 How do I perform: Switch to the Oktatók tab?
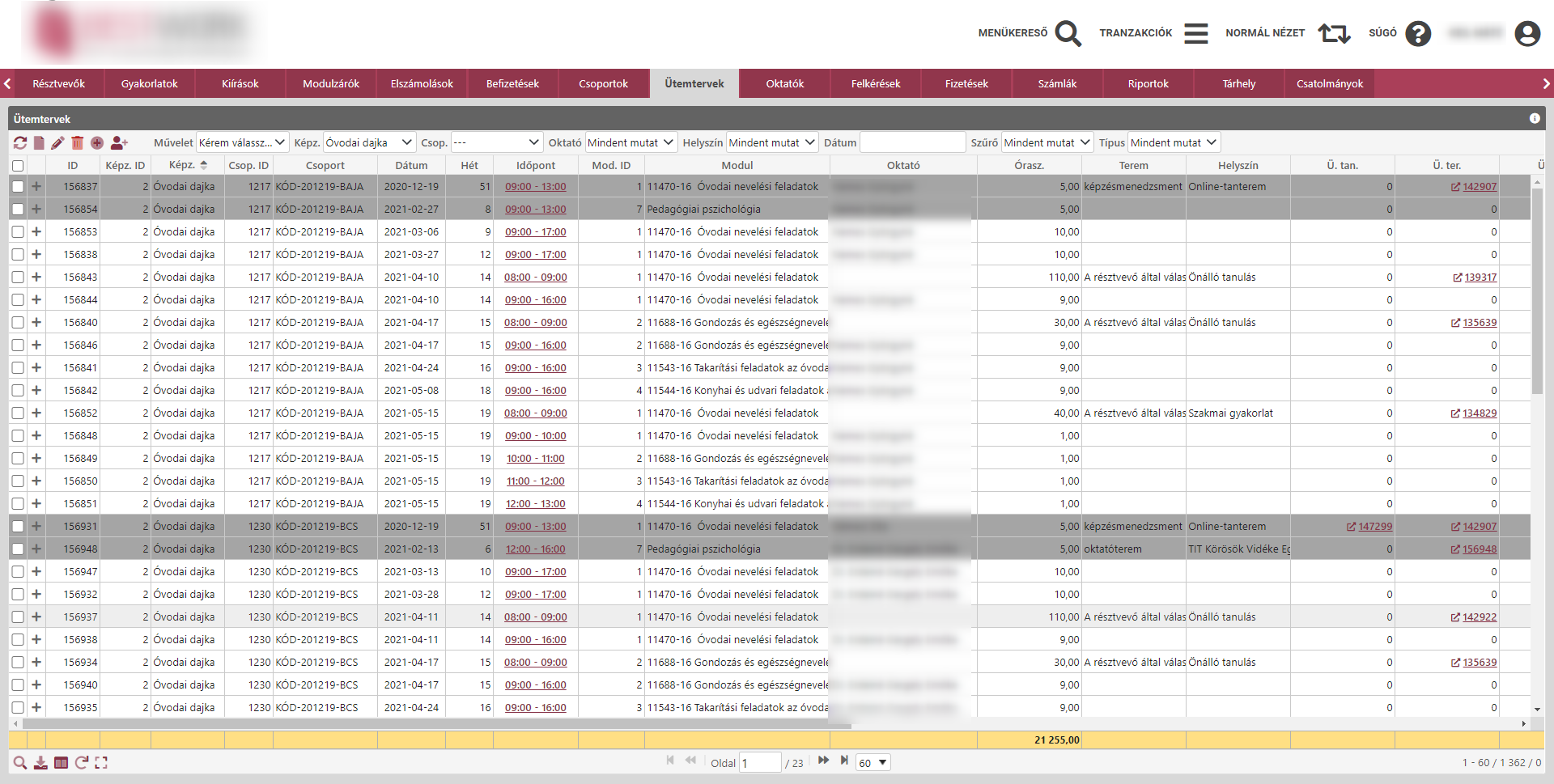pos(784,83)
